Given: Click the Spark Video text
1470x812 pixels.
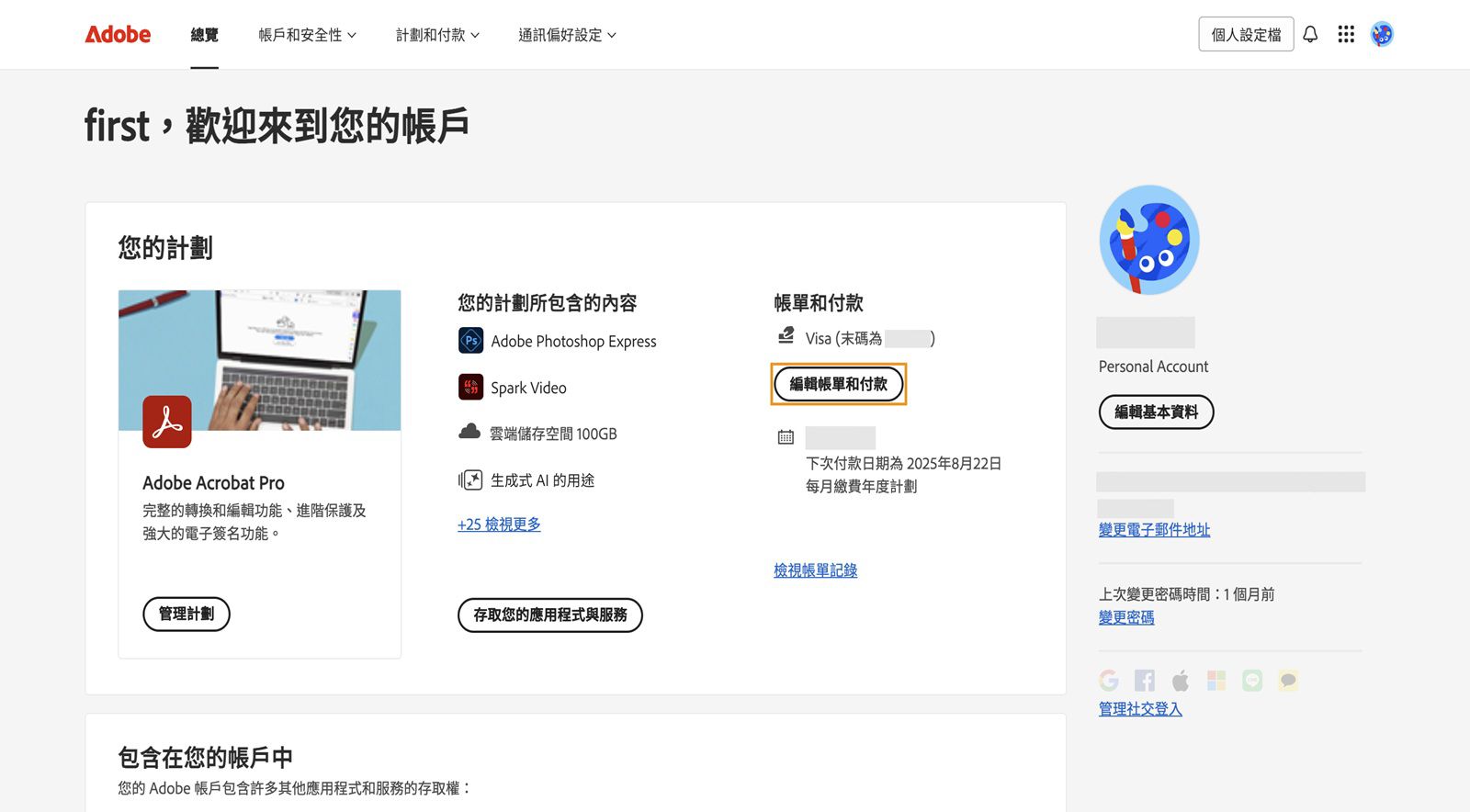Looking at the screenshot, I should coord(528,388).
